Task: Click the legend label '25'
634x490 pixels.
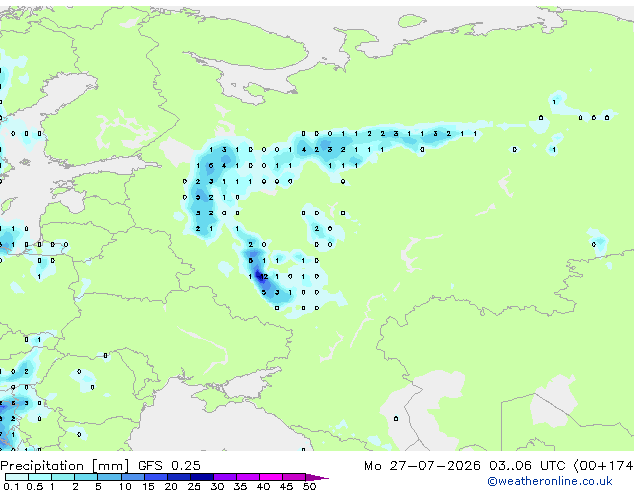Action: [194, 486]
